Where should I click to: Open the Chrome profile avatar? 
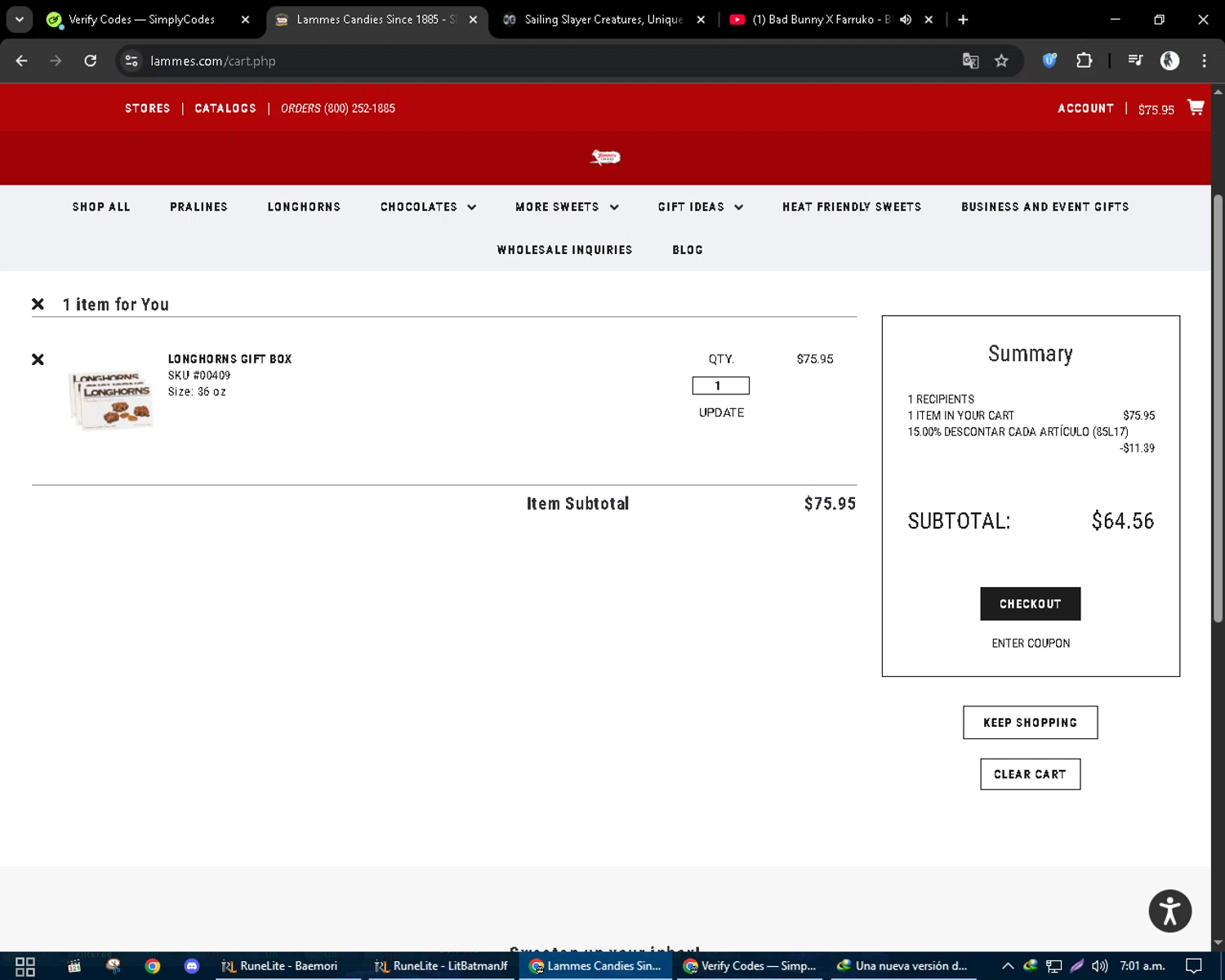point(1169,60)
